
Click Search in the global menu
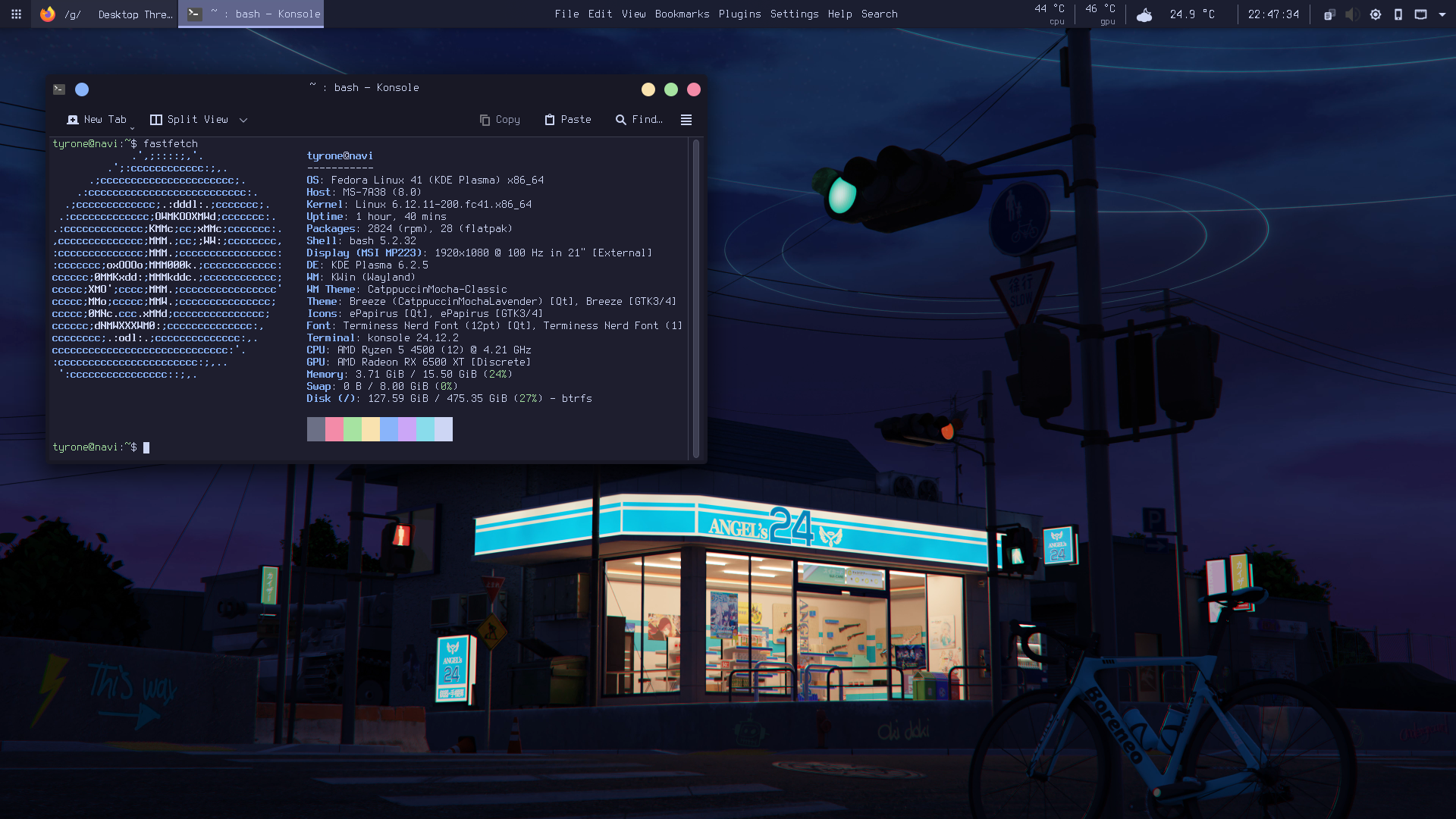click(879, 14)
